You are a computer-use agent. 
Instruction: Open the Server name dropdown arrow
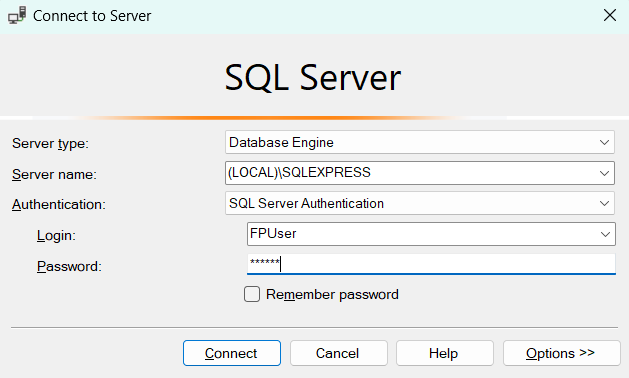604,173
